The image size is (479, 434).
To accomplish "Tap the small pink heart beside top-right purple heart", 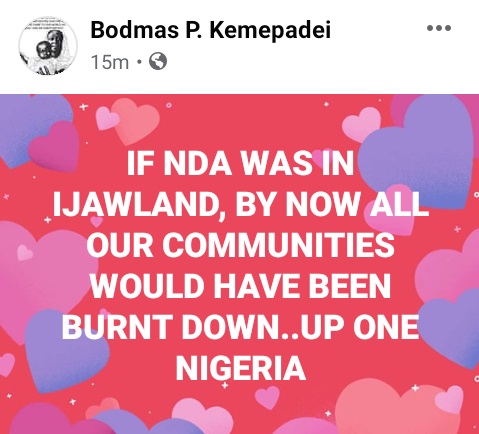I will 361,124.
